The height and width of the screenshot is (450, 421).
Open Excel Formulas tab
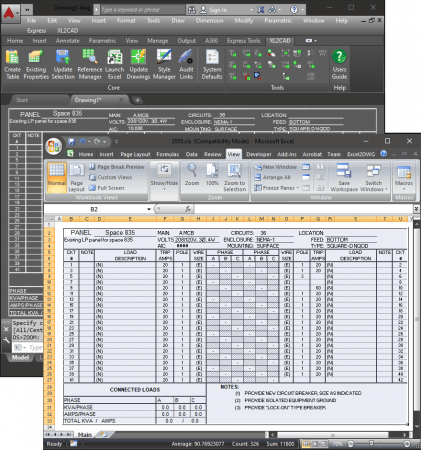click(168, 154)
